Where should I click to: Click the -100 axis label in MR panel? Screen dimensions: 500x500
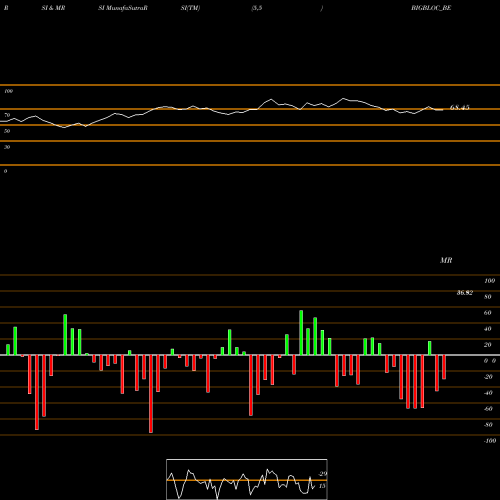490,441
